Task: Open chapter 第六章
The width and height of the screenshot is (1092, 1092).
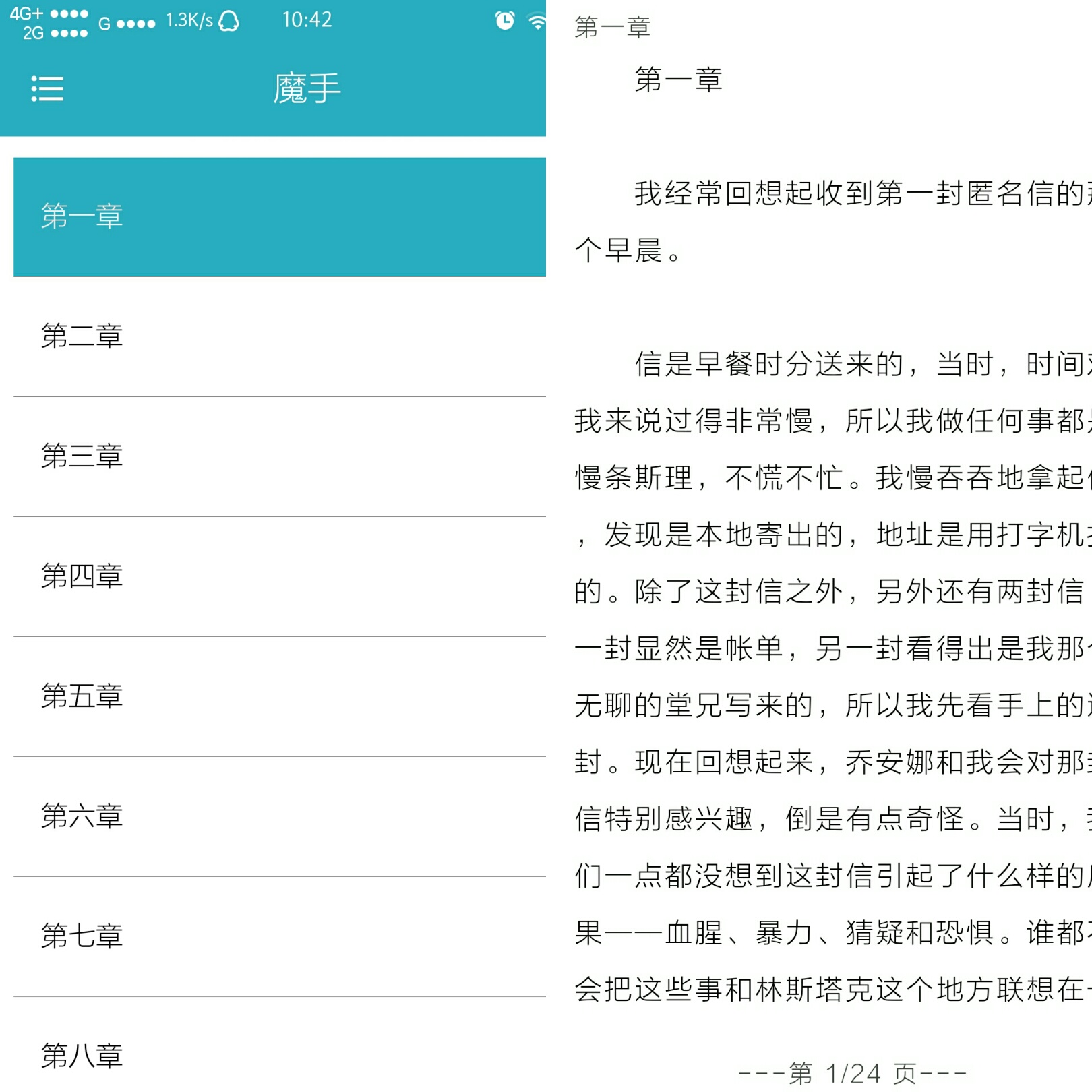Action: [82, 818]
